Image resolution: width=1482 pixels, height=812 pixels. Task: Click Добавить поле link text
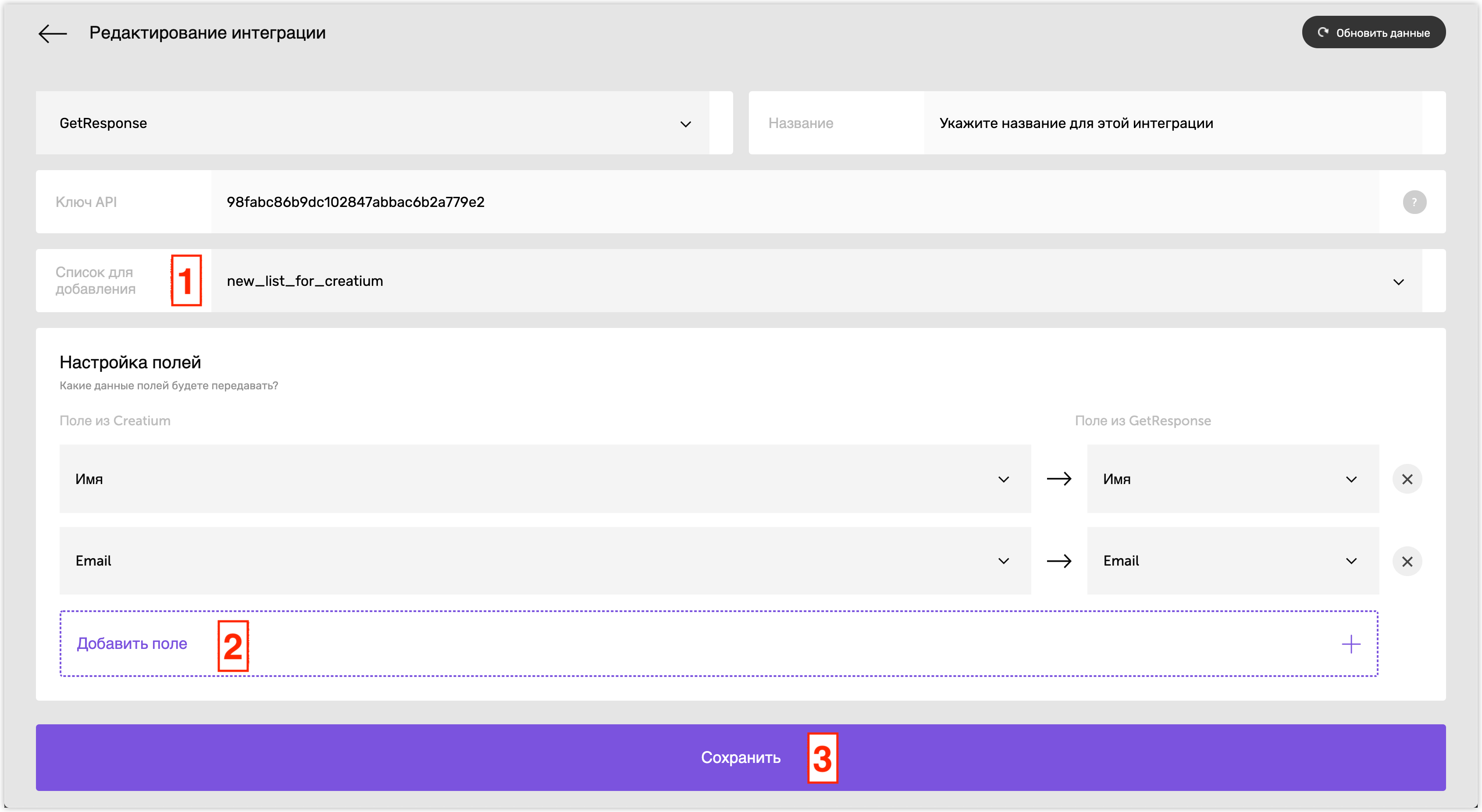tap(132, 643)
